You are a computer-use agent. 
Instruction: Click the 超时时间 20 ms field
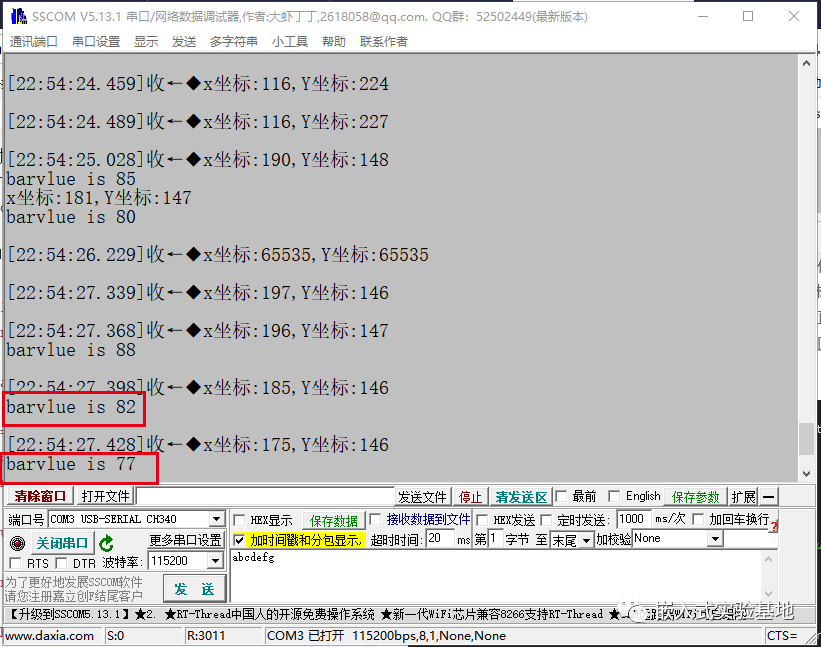click(x=440, y=538)
